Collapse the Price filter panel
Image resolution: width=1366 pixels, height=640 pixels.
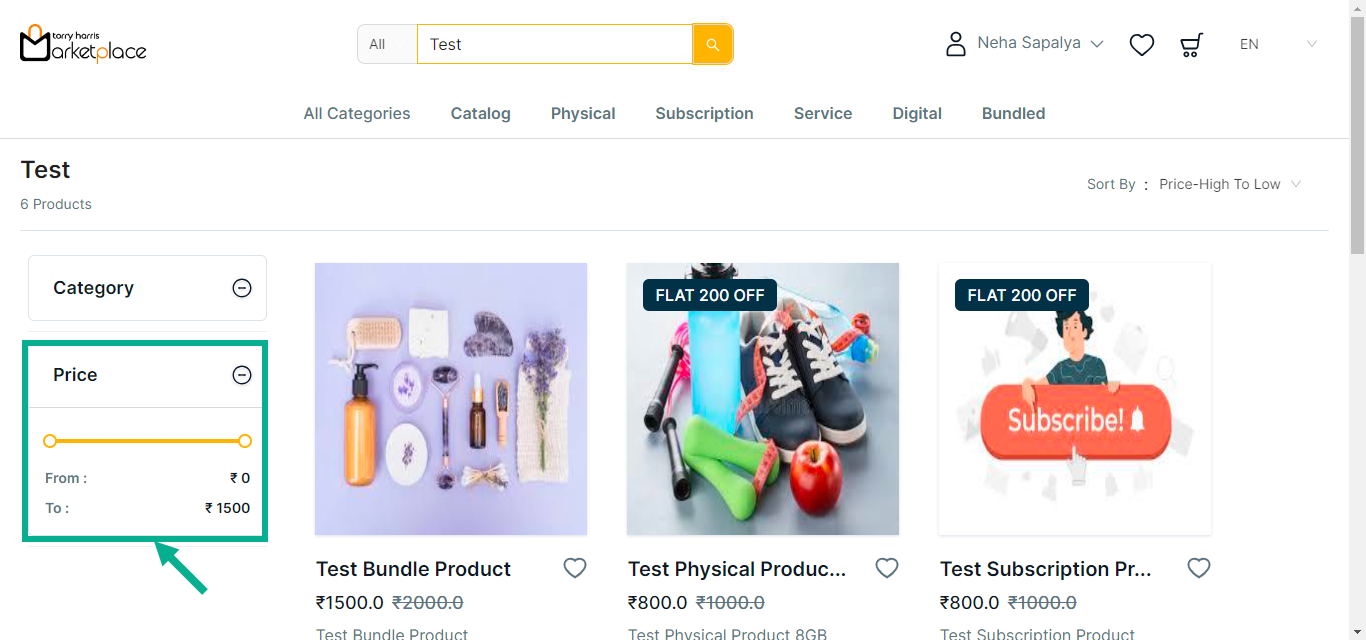point(242,375)
